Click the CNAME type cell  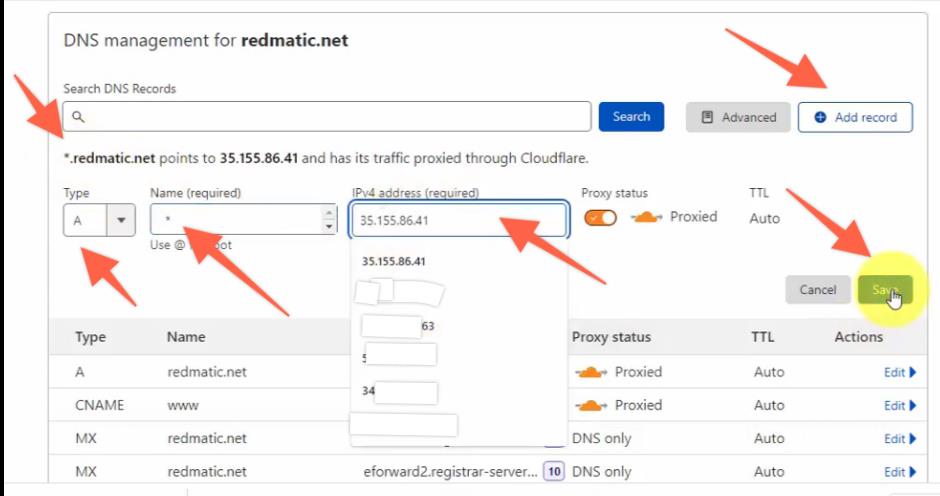click(x=100, y=405)
